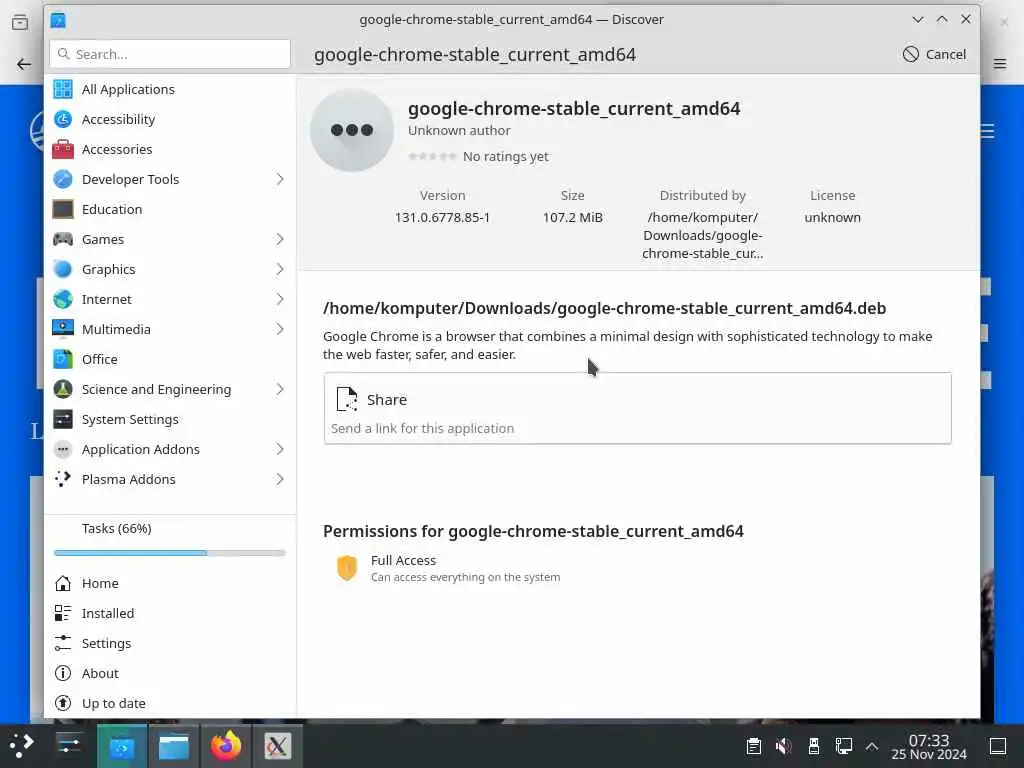Select the Accessories toolbox icon
Screen dimensions: 1024x768
click(x=63, y=149)
